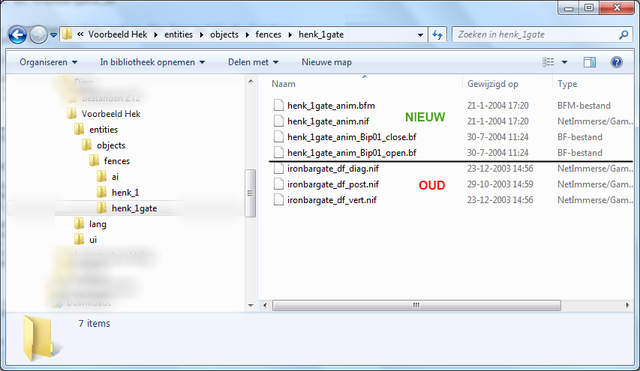This screenshot has height=371, width=640.
Task: Toggle the preview pane icon
Action: (589, 62)
